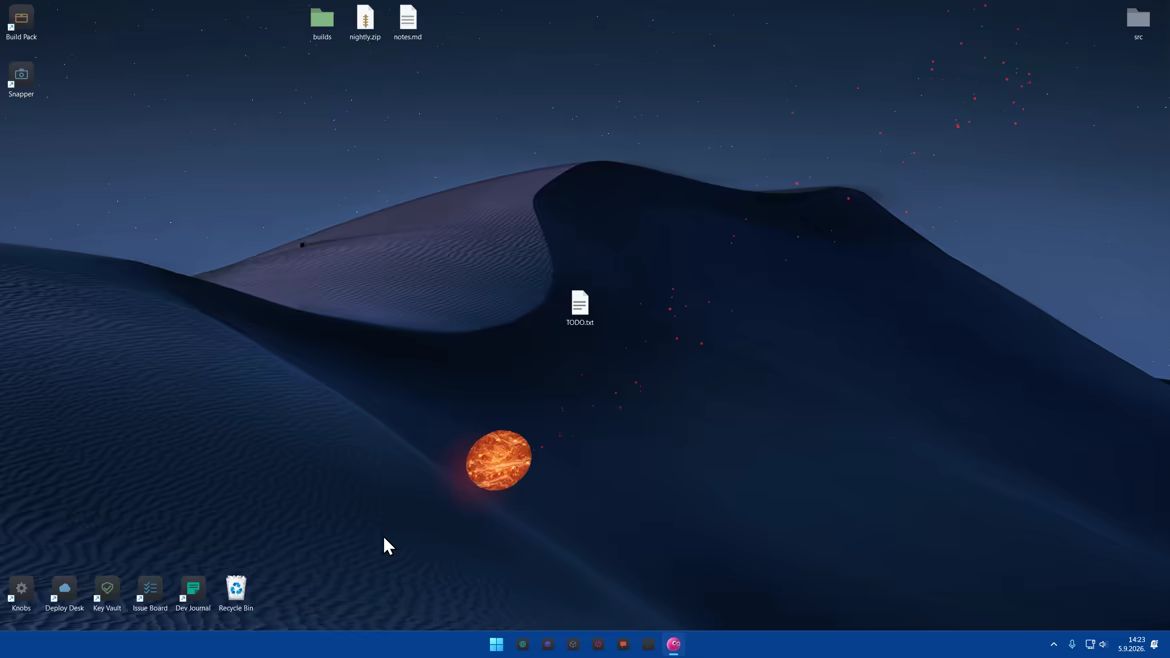The image size is (1170, 658).
Task: Open the clock showing 14:23
Action: pyautogui.click(x=1131, y=644)
